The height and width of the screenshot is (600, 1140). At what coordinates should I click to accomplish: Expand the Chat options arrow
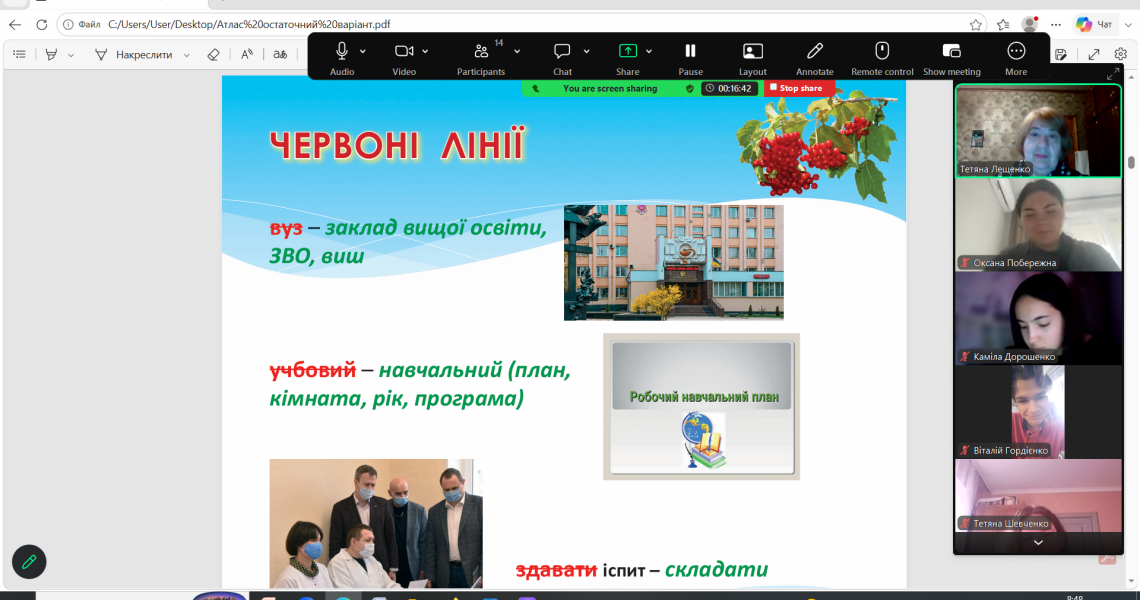(x=586, y=52)
